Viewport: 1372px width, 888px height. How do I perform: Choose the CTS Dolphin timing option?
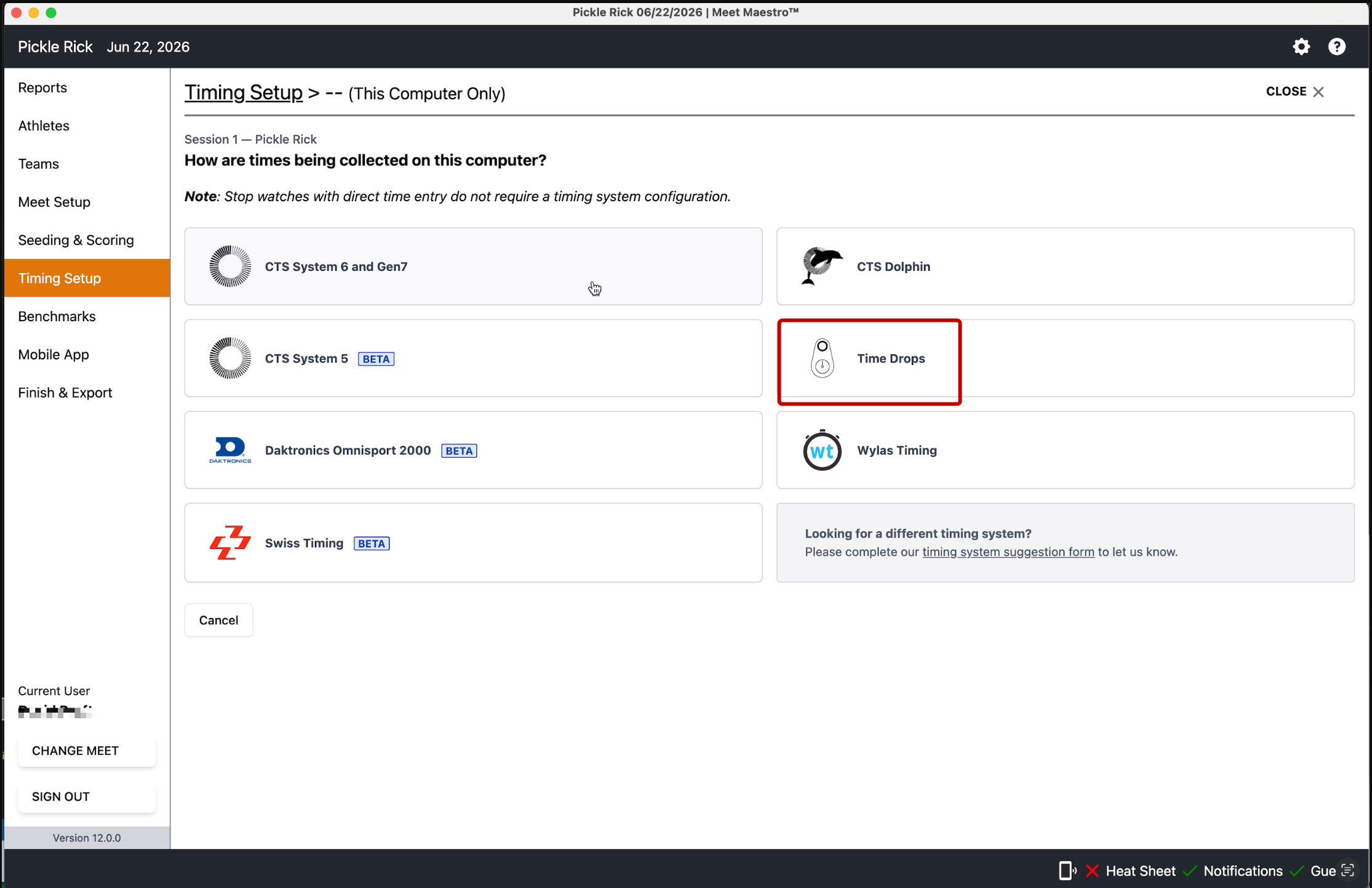(x=1065, y=266)
